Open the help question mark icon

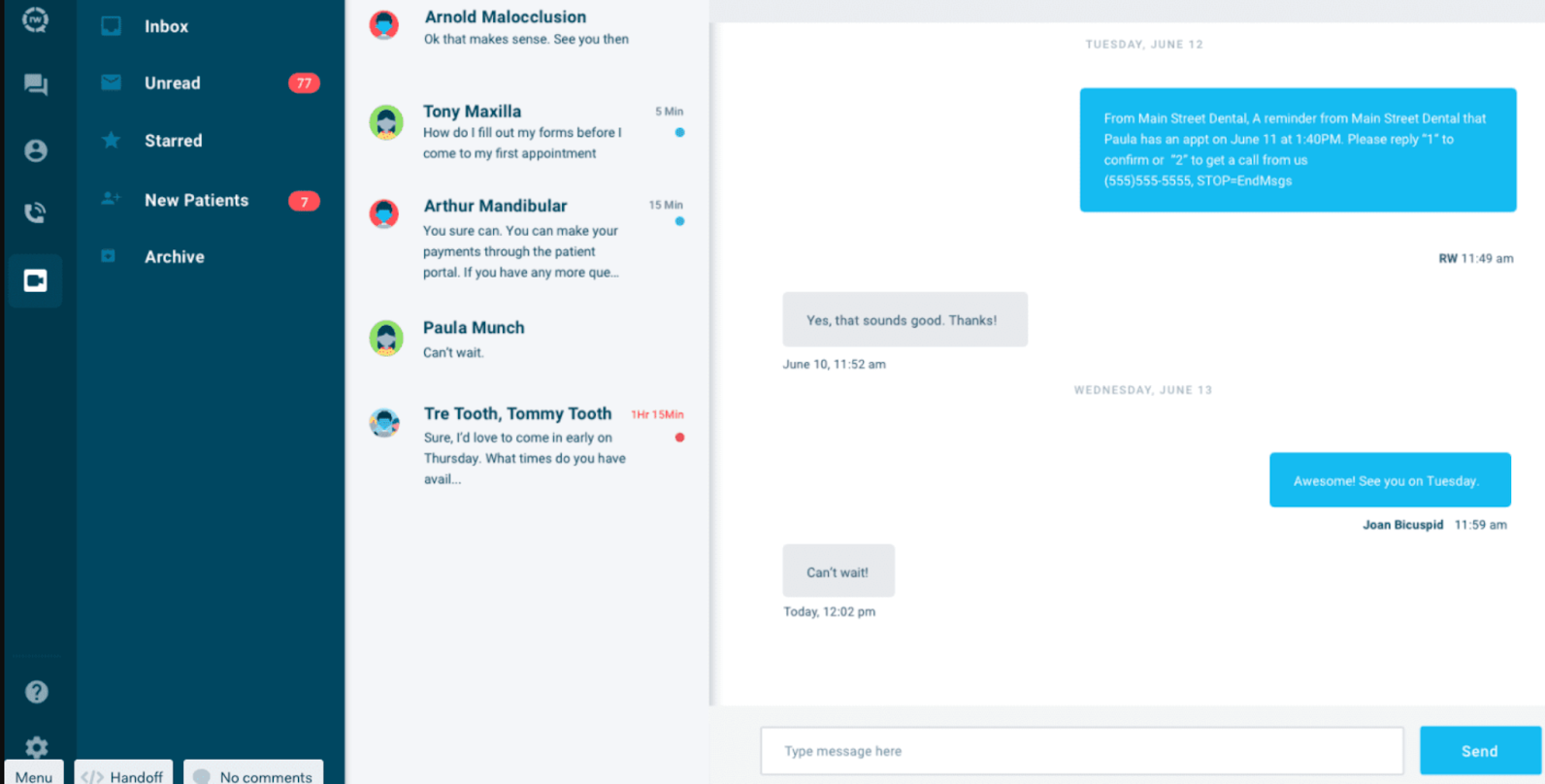pos(36,692)
